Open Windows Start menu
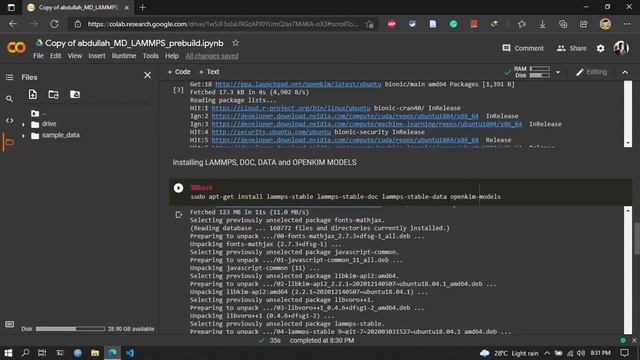Viewport: 640px width, 360px height. (8, 353)
